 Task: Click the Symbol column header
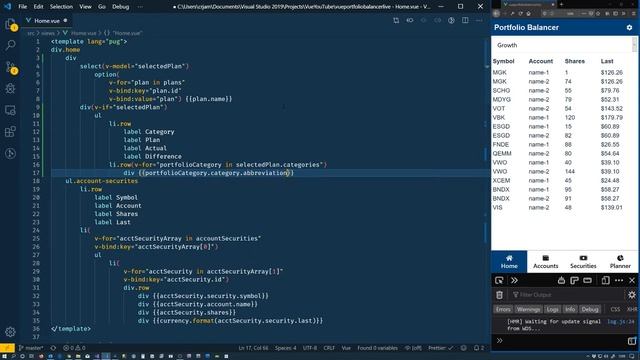503,61
